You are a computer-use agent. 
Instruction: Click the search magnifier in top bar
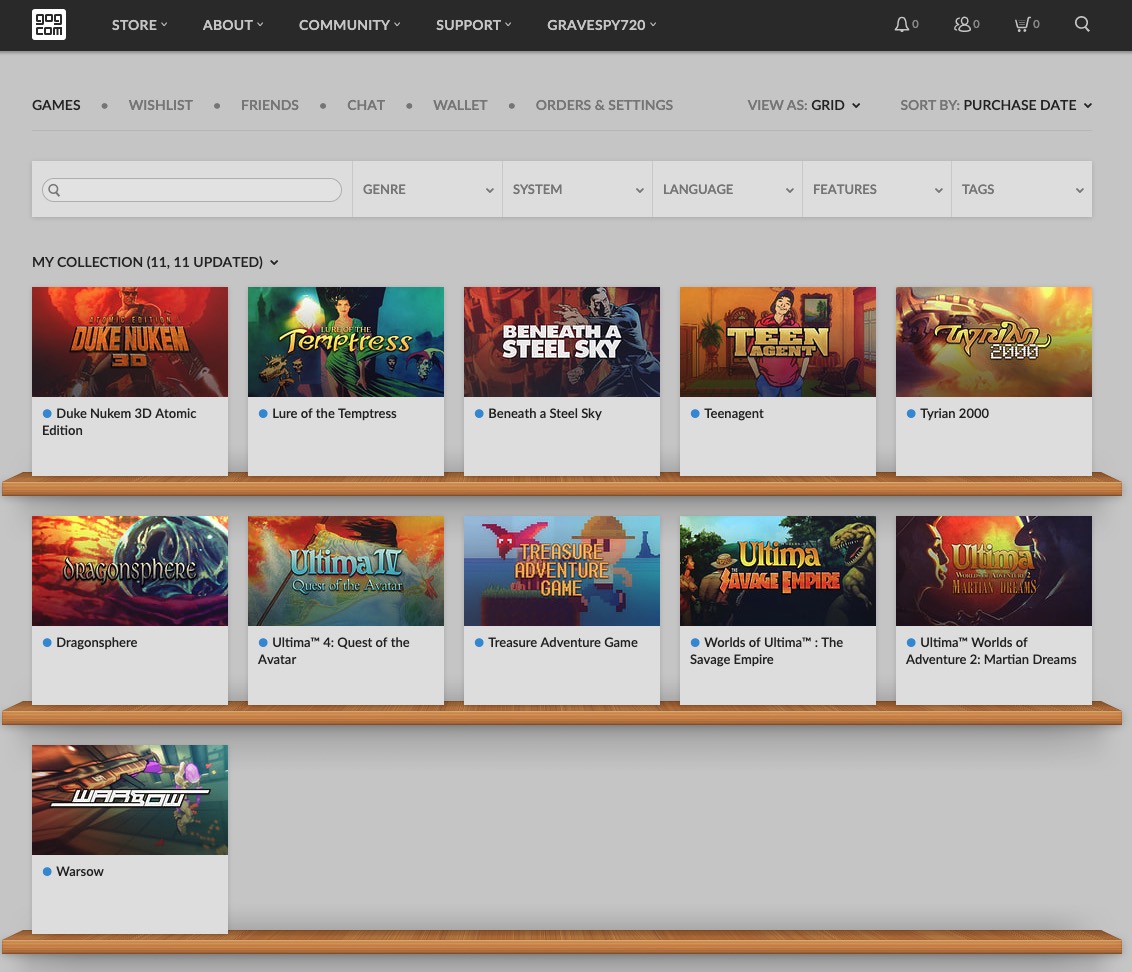pyautogui.click(x=1081, y=24)
